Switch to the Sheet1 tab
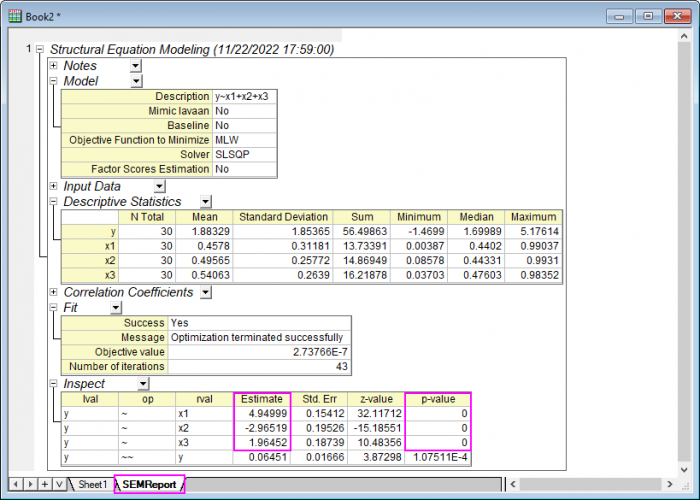The image size is (700, 500). point(92,484)
